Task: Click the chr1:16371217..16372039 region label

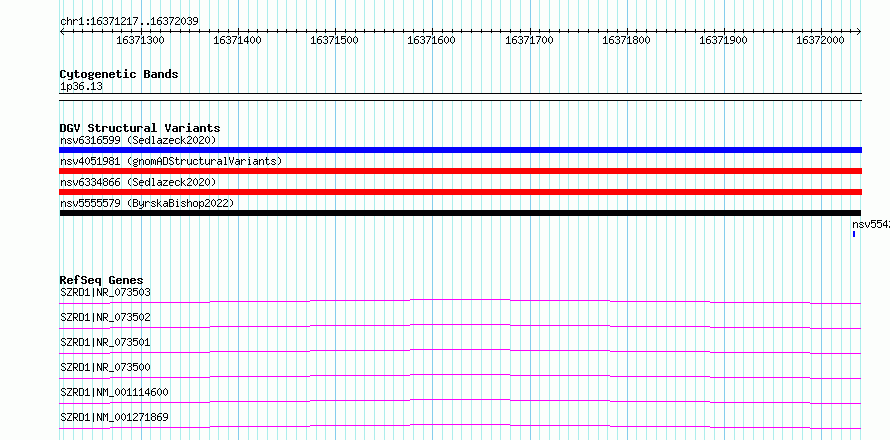Action: 129,21
